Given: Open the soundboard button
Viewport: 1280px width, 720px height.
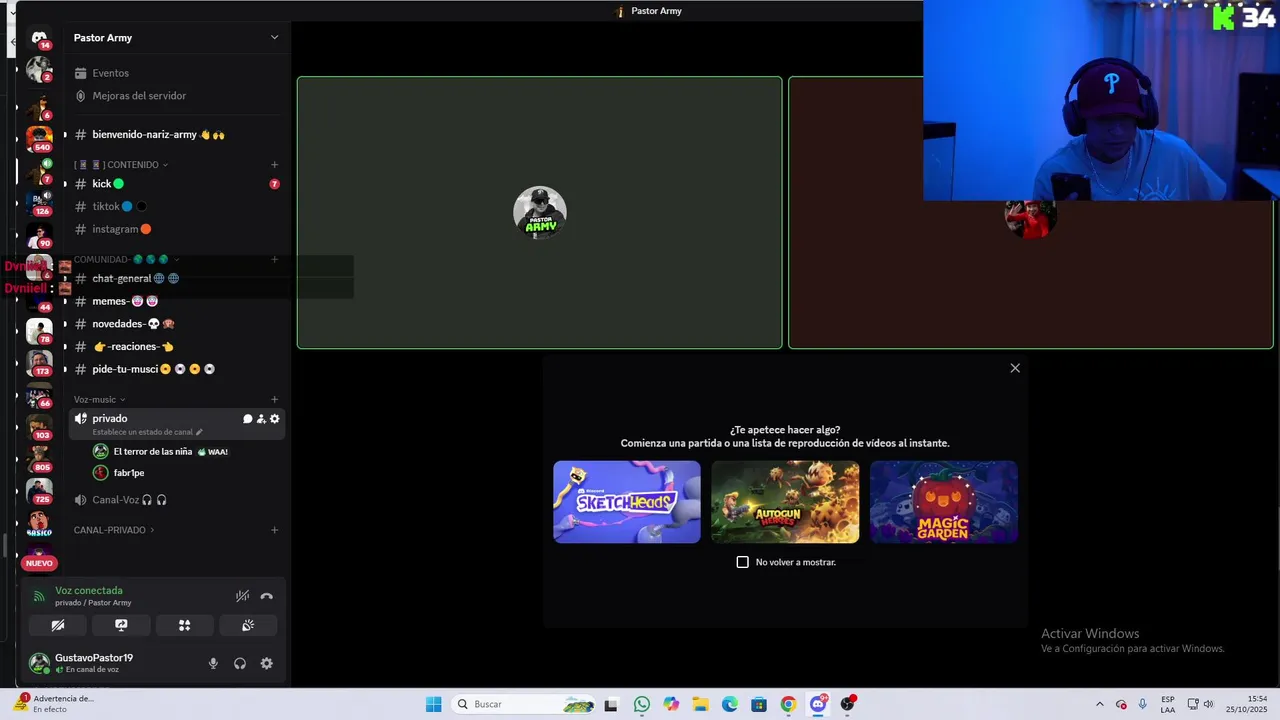Looking at the screenshot, I should [x=247, y=625].
